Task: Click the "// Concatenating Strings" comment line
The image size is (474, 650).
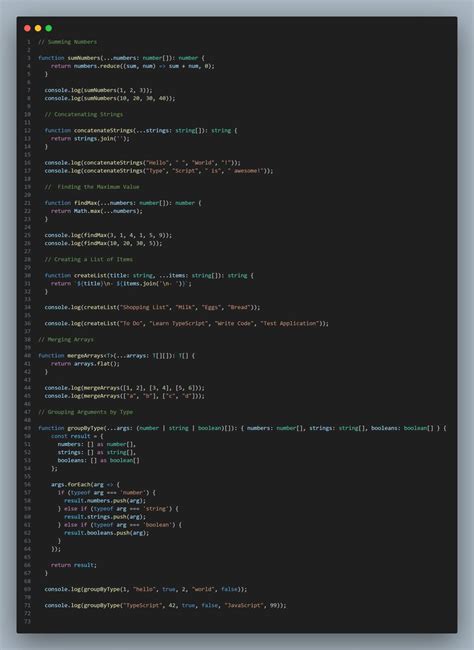Action: click(x=84, y=114)
